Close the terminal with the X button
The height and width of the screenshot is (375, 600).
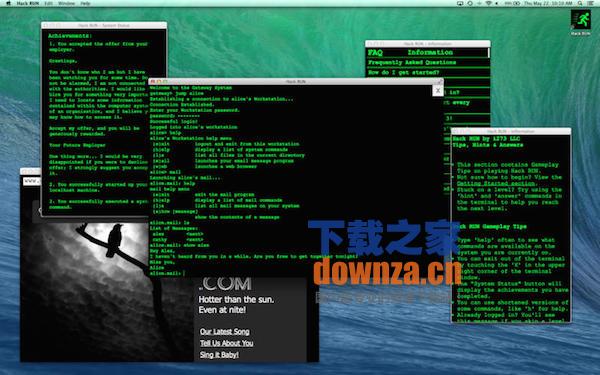pos(438,91)
